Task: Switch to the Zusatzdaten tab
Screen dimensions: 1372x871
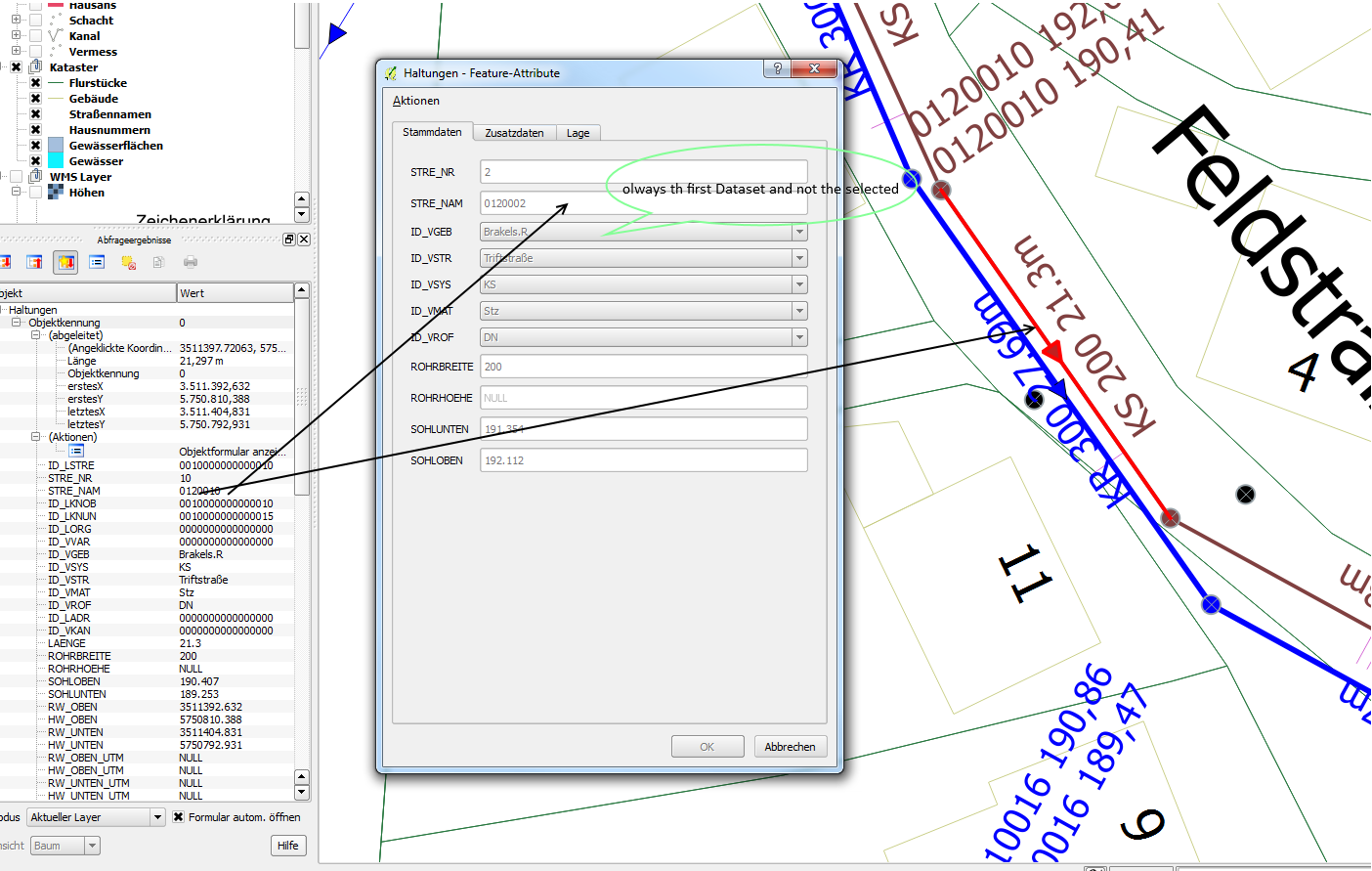Action: [x=514, y=133]
